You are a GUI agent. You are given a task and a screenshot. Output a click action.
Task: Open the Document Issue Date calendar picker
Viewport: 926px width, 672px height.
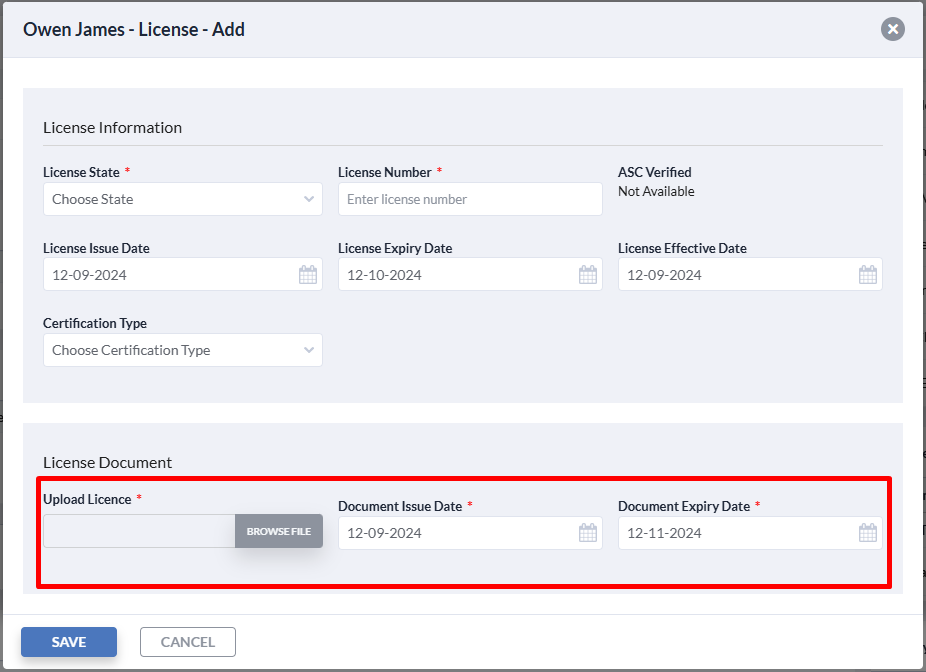click(588, 533)
